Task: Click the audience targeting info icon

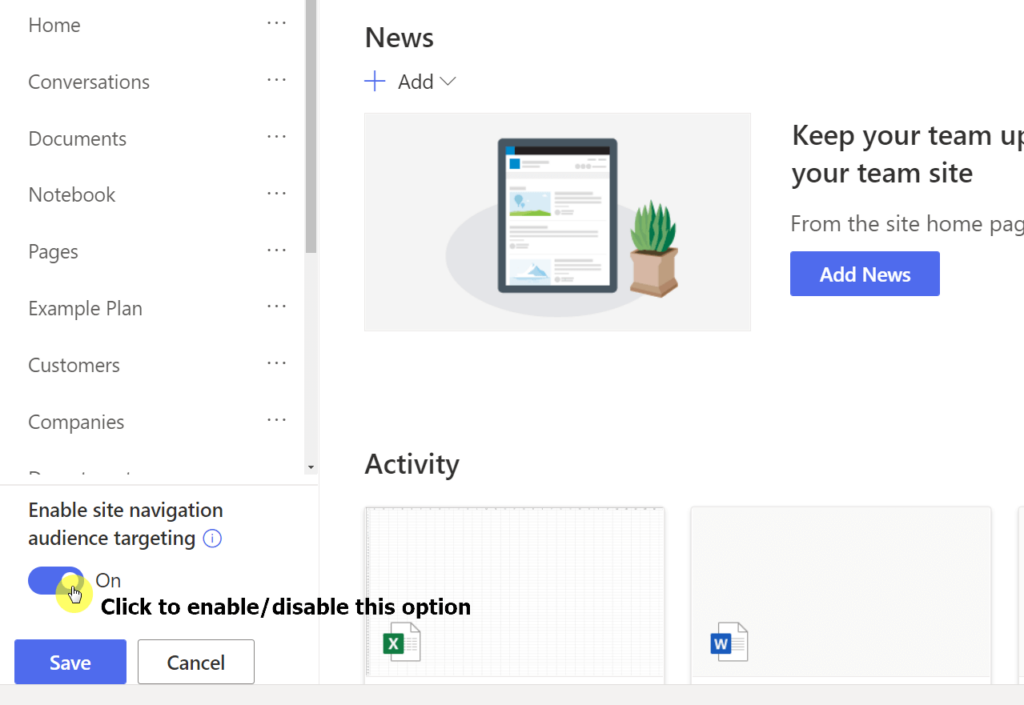Action: pos(212,539)
